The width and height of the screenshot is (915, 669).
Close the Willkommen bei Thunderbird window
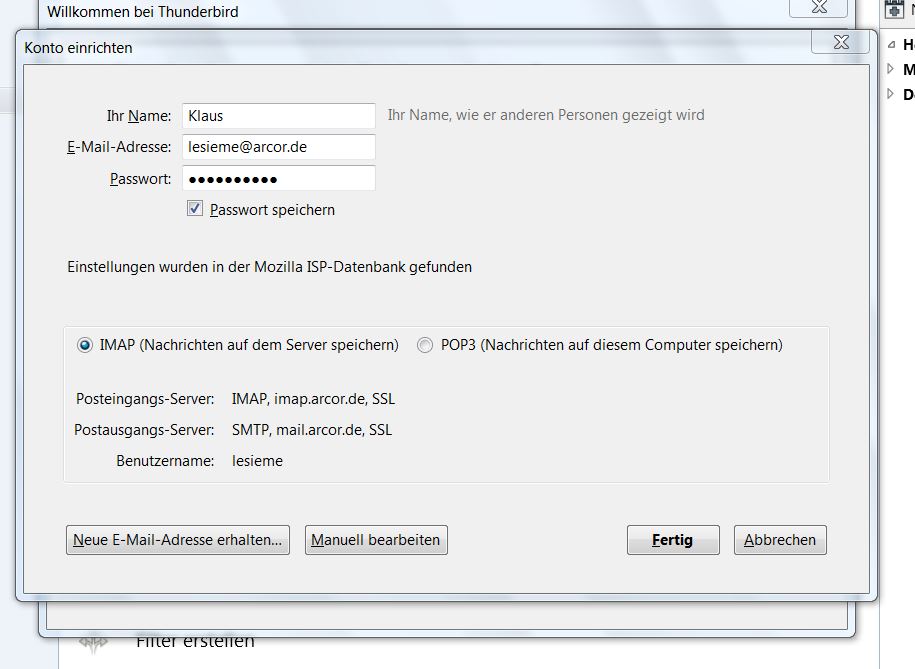click(x=819, y=7)
